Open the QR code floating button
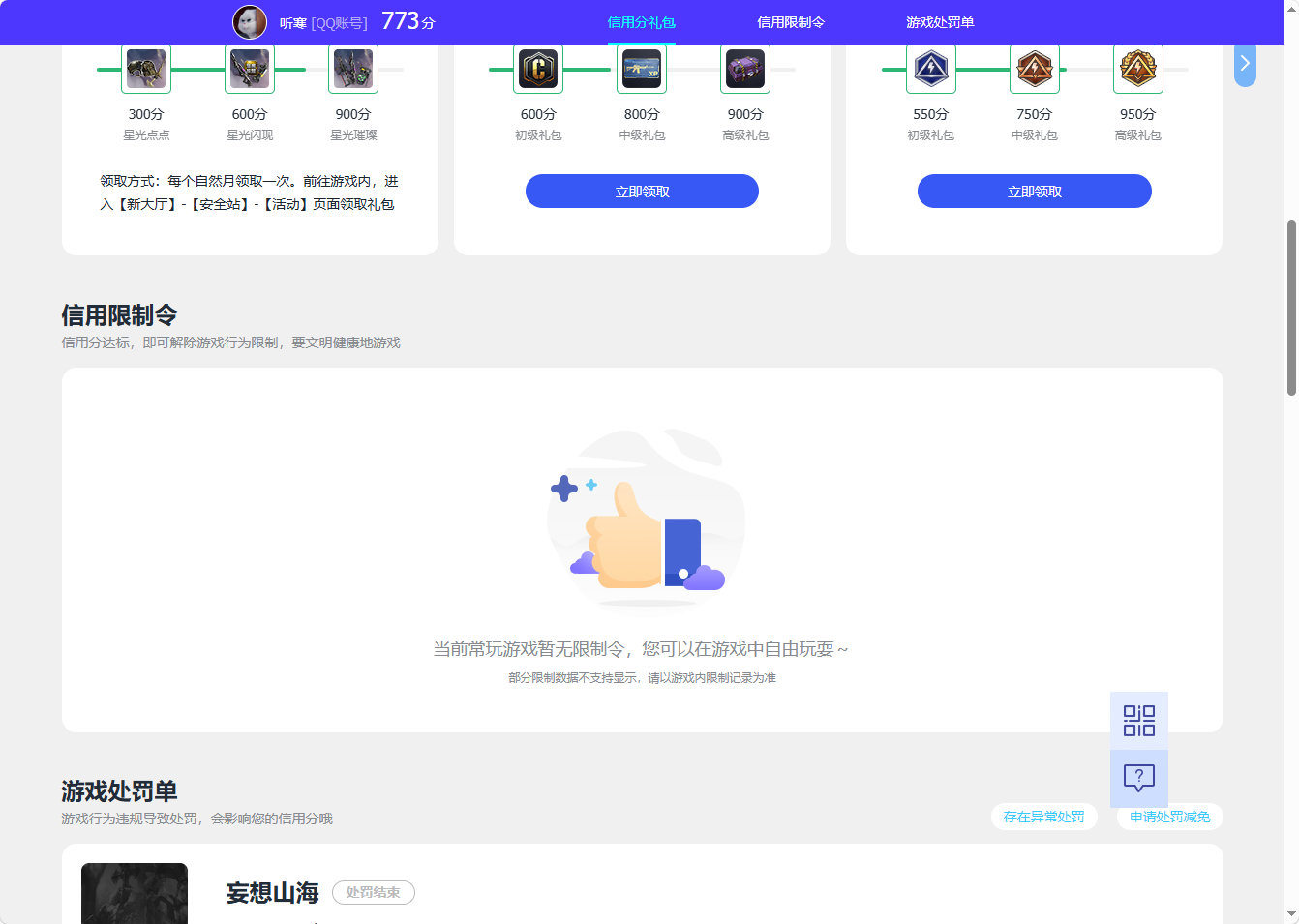Screen dimensions: 1299x924 [1139, 721]
